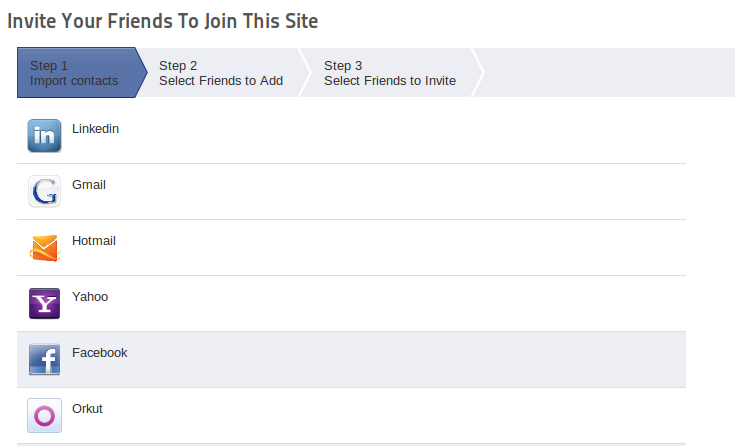Click blank area of highlighted Facebook row

(x=400, y=360)
